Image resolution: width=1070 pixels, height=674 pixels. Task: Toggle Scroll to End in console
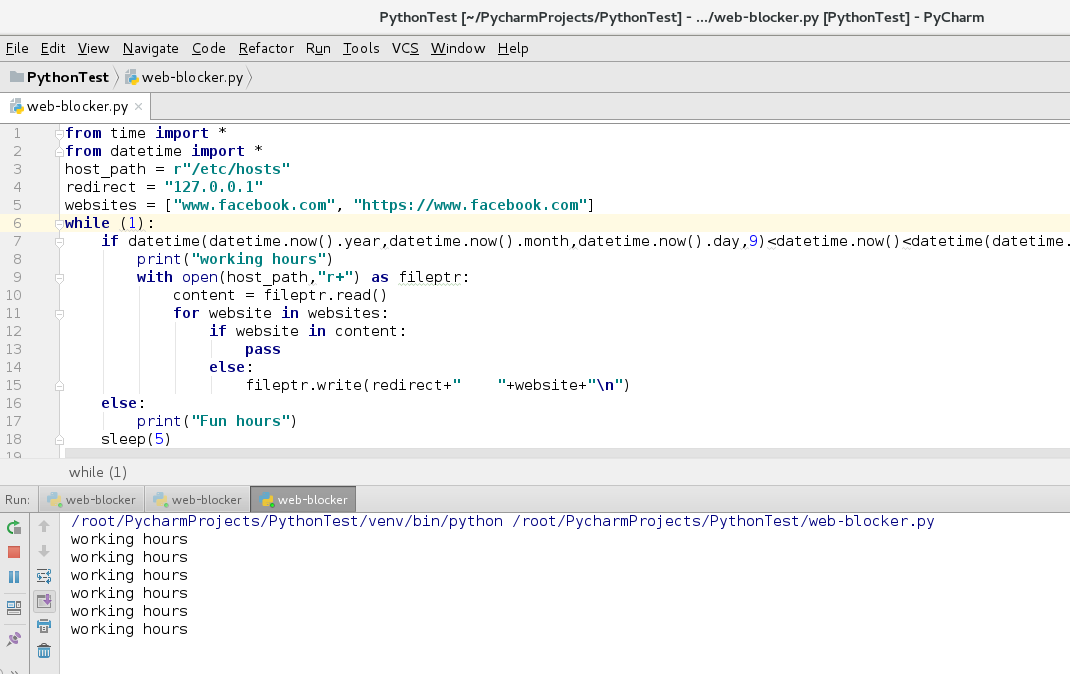tap(44, 602)
